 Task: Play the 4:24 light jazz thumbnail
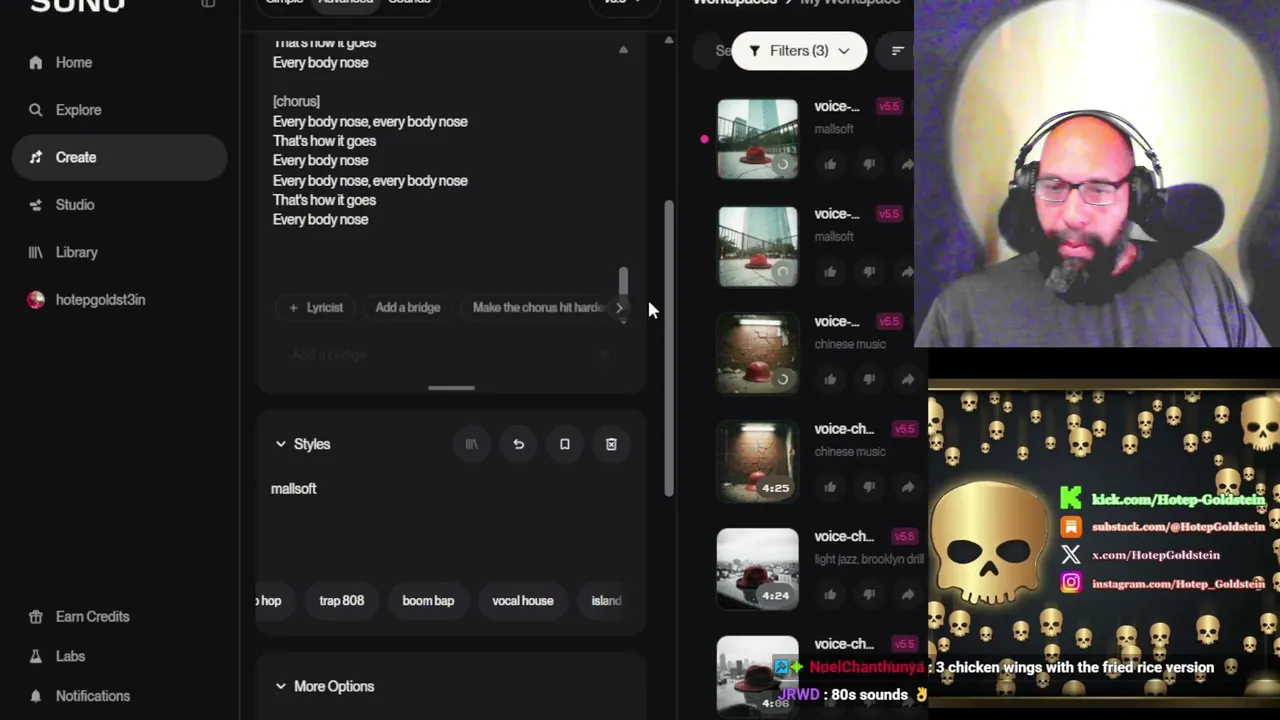tap(758, 569)
